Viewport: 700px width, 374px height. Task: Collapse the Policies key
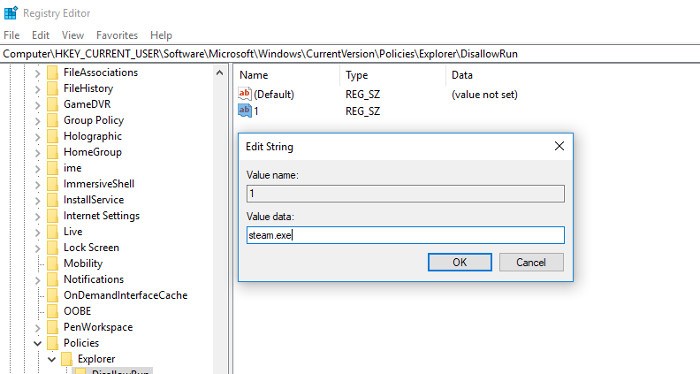click(x=38, y=344)
